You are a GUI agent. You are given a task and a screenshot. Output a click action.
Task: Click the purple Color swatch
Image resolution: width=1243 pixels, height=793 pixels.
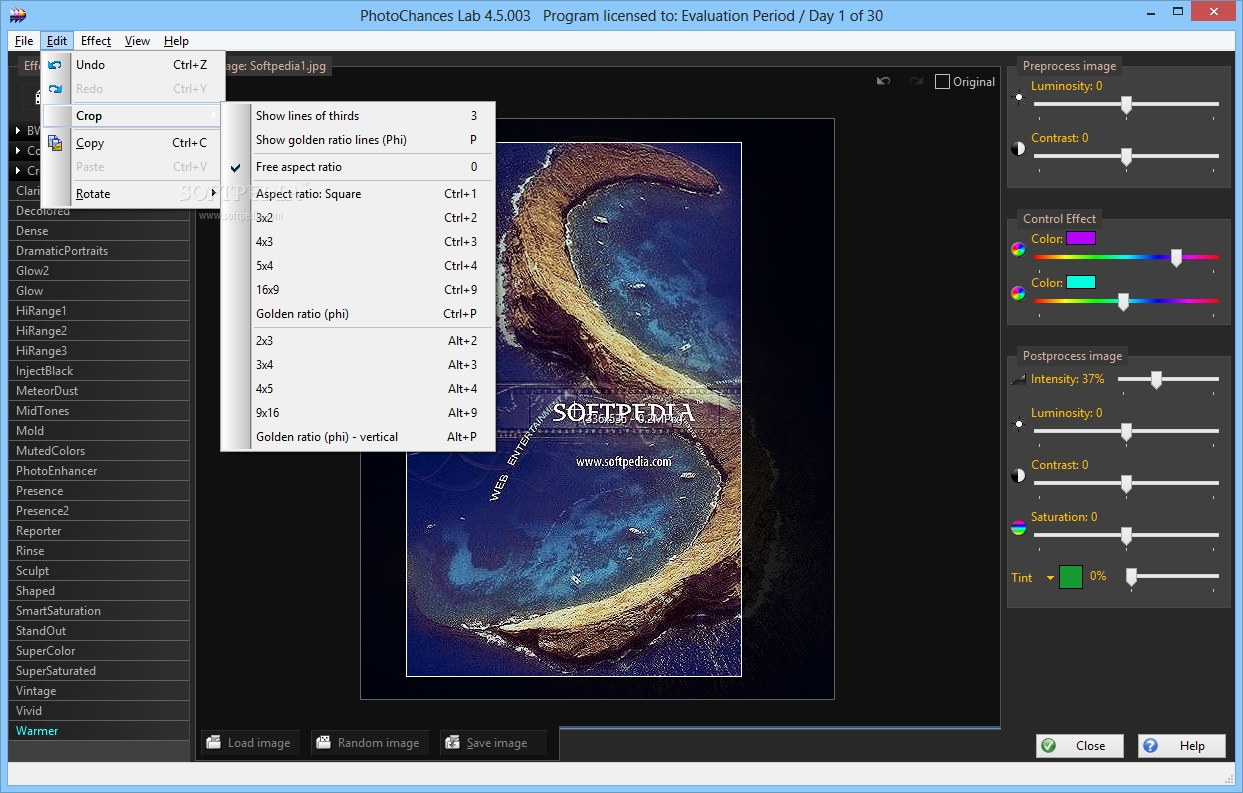click(1081, 238)
